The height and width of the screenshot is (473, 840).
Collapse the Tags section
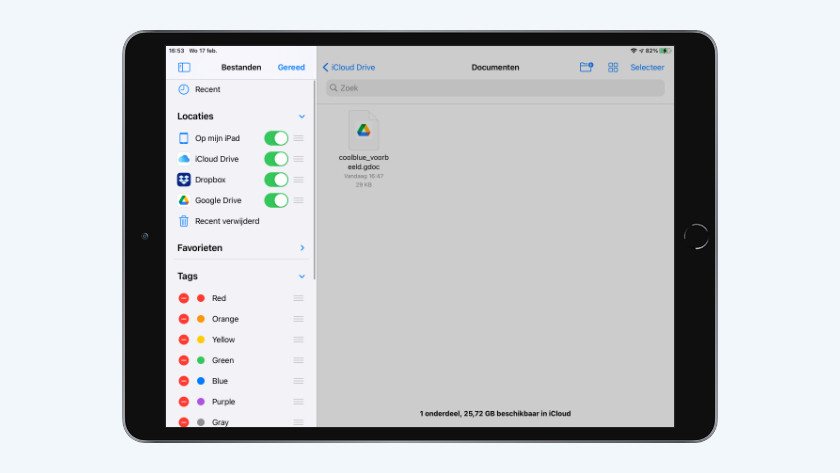point(302,276)
